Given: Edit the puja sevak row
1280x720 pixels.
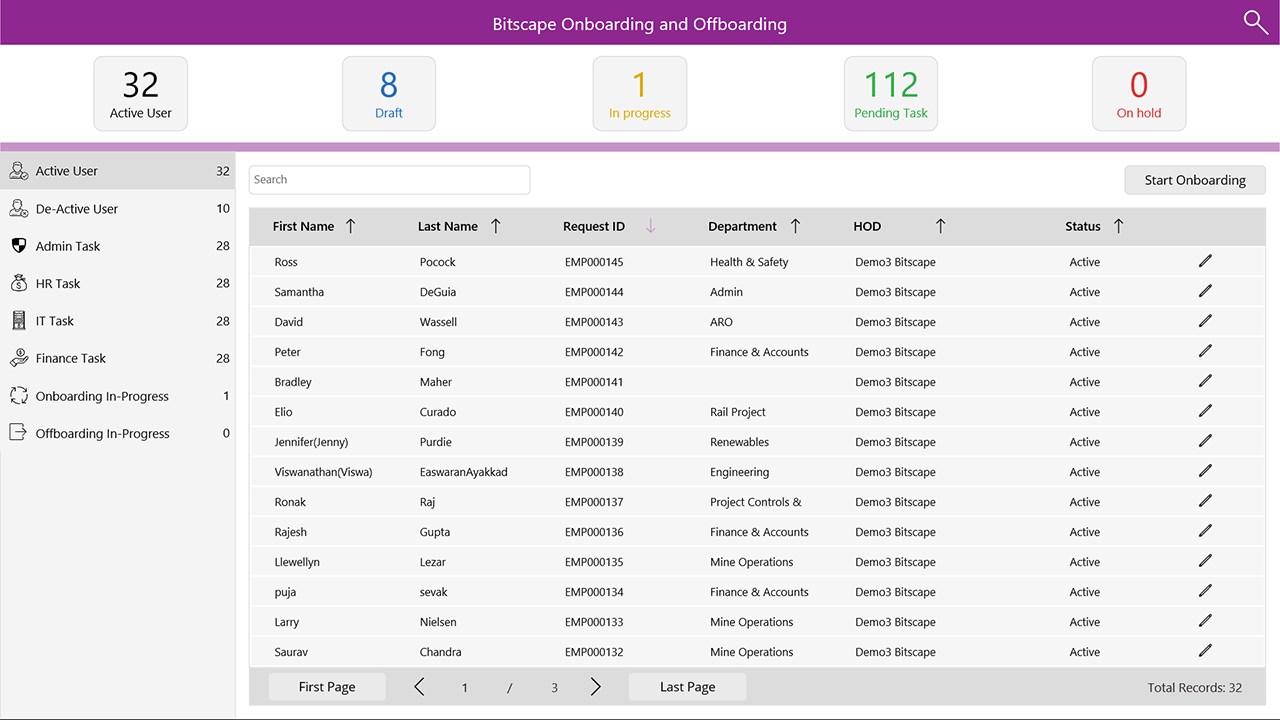Looking at the screenshot, I should [1205, 591].
